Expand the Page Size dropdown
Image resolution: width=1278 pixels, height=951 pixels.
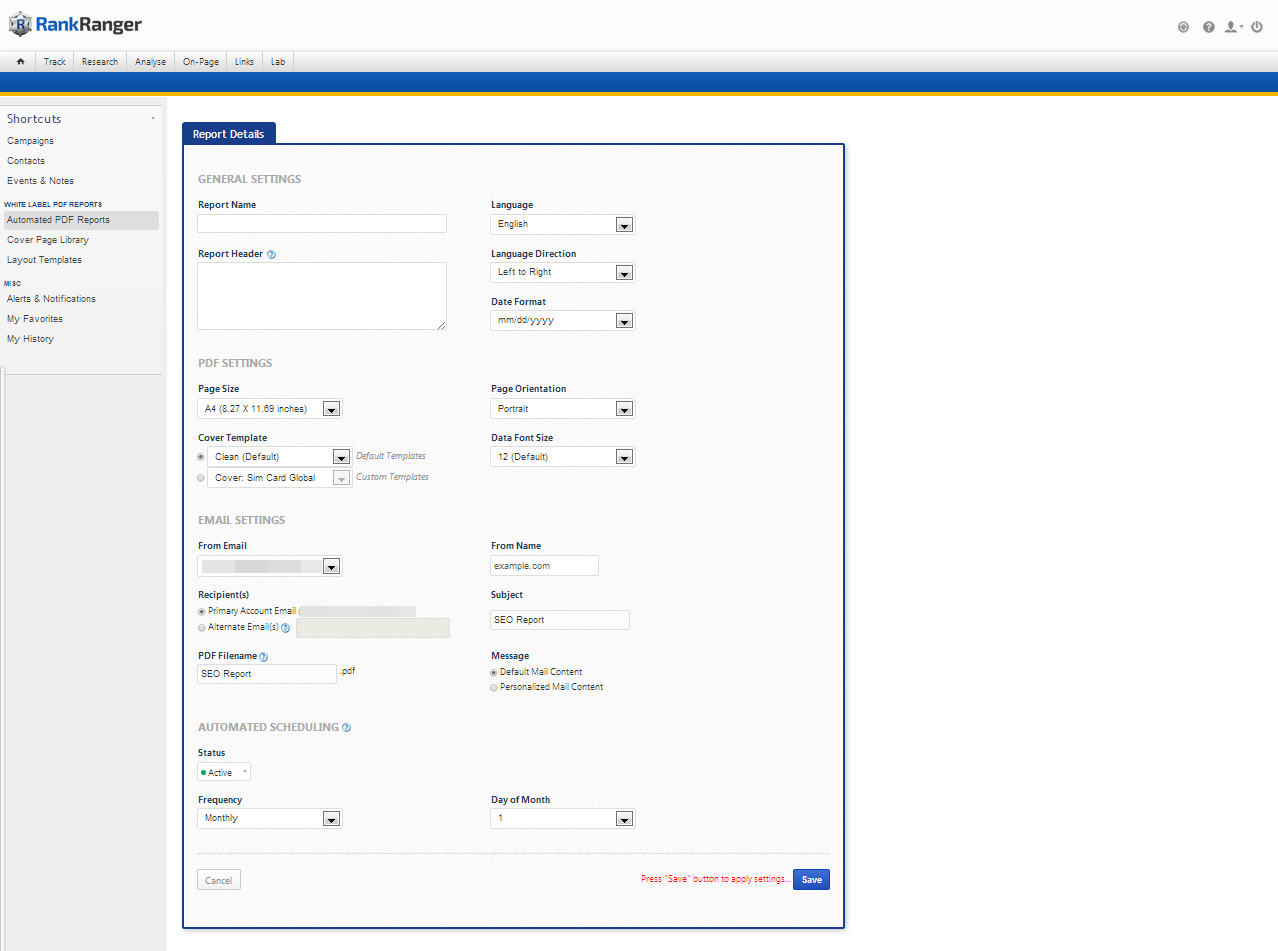pos(270,409)
